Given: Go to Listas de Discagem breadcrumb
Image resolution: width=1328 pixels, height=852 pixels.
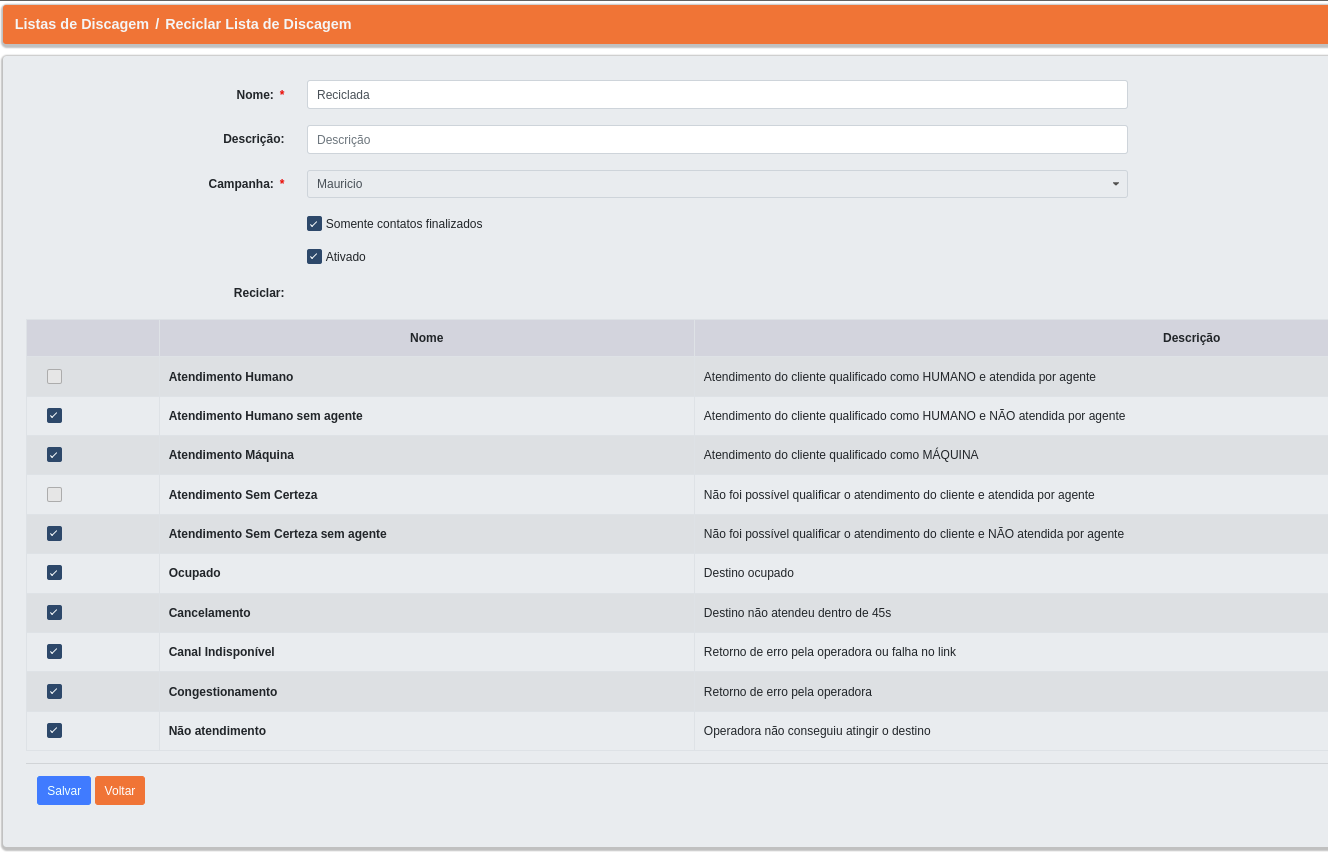Looking at the screenshot, I should click(x=81, y=24).
